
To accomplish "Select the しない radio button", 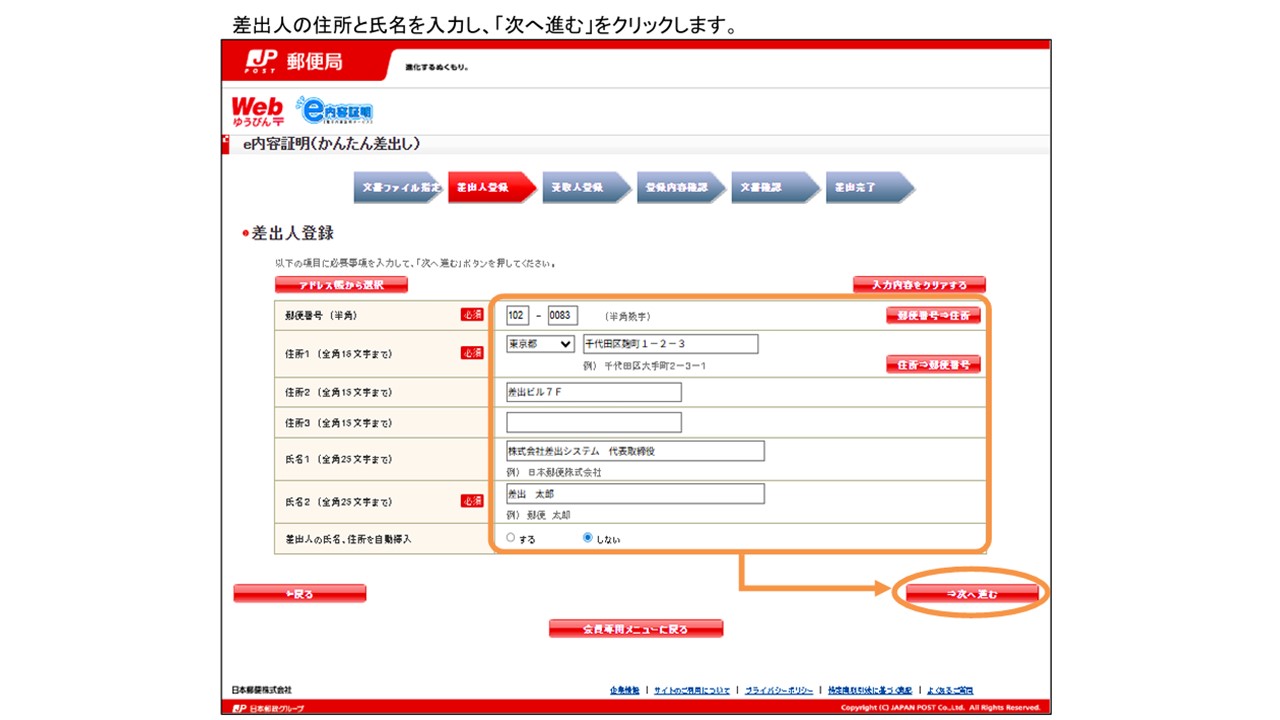I will (588, 538).
